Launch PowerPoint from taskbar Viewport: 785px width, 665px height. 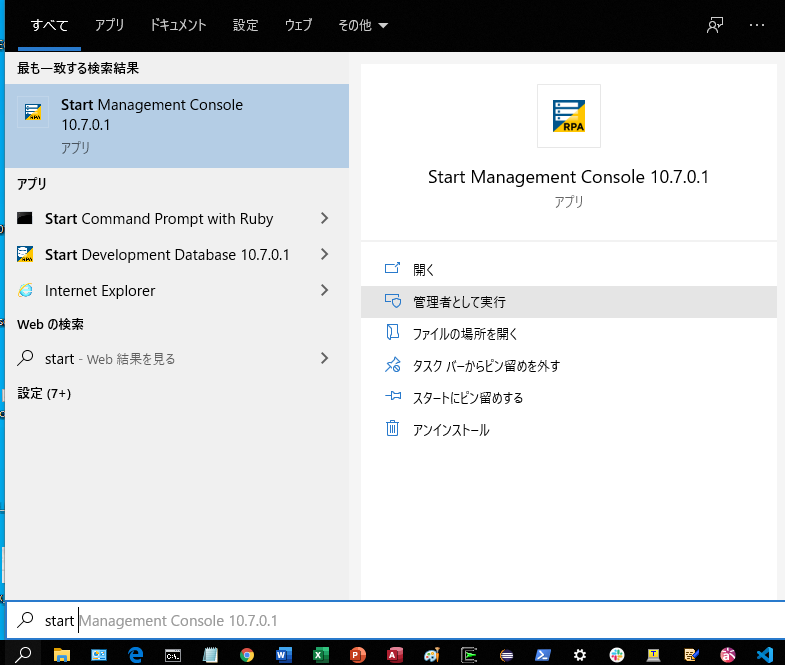click(357, 654)
